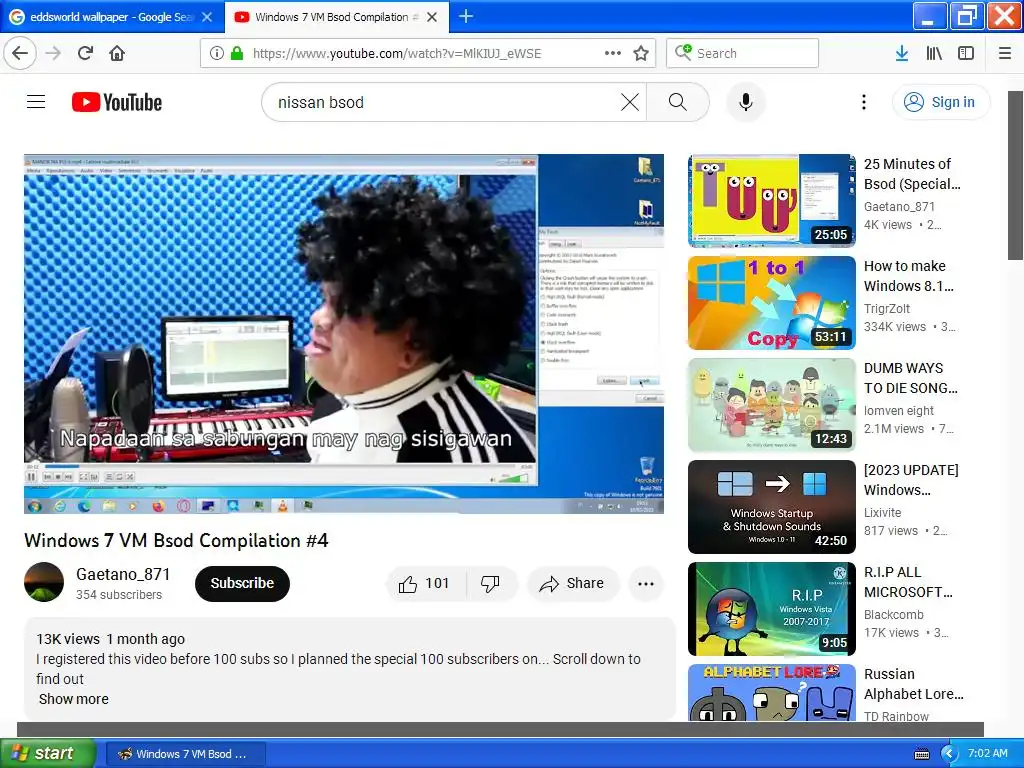
Task: Open R.I.P Windows Vista video thumbnail
Action: click(771, 609)
